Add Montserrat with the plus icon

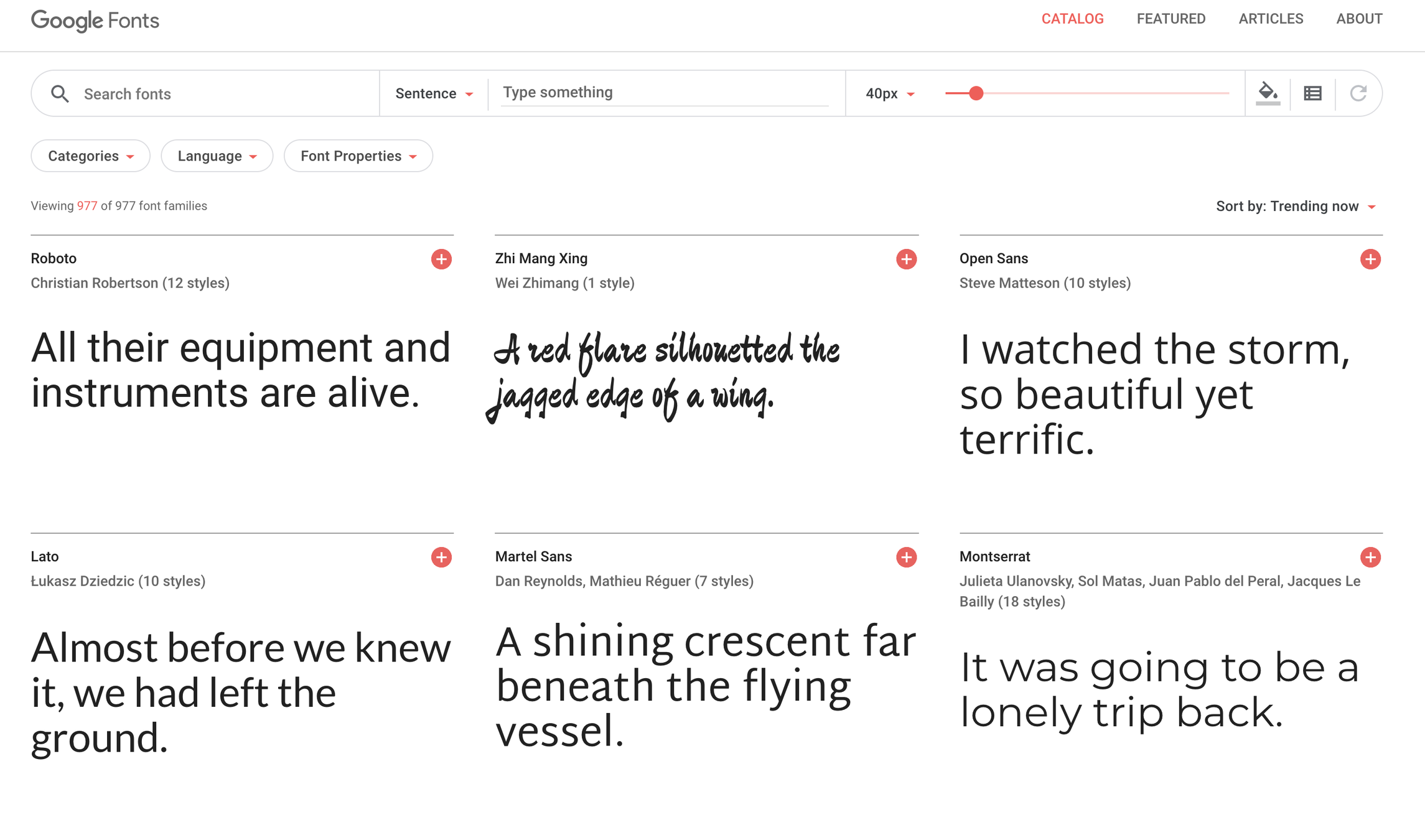click(x=1370, y=557)
